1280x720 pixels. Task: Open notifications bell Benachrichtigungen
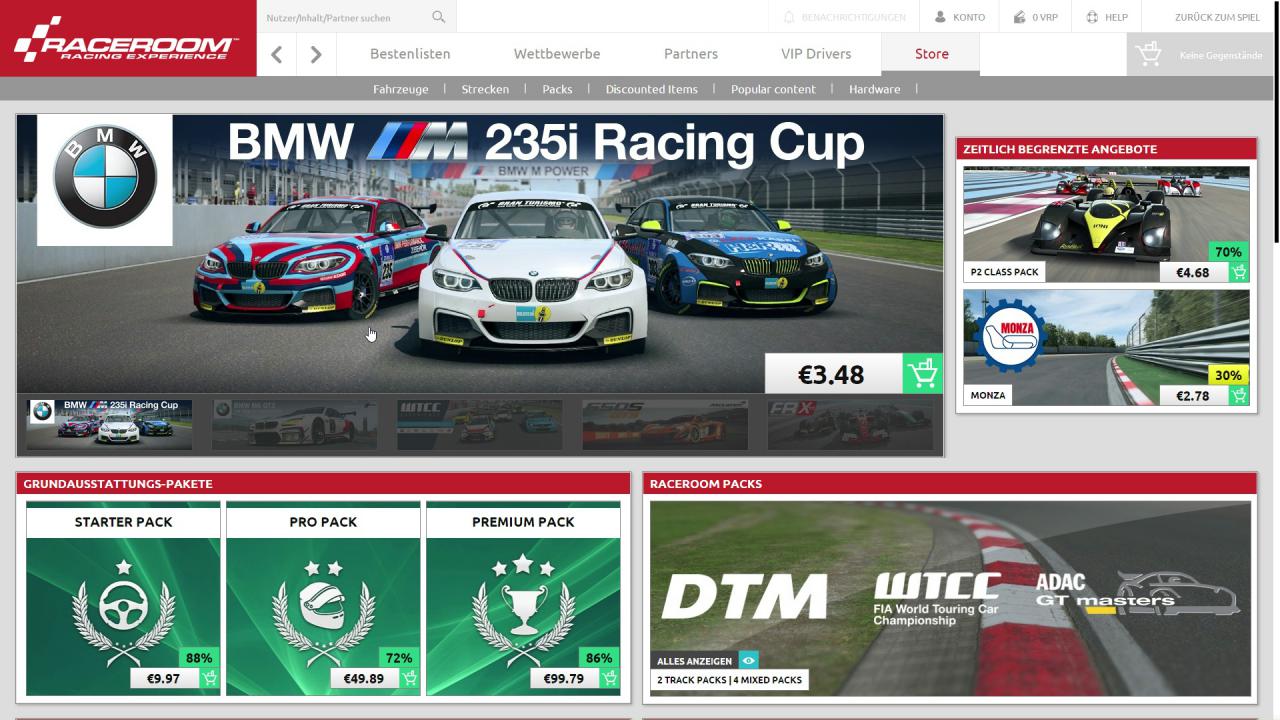(x=844, y=17)
